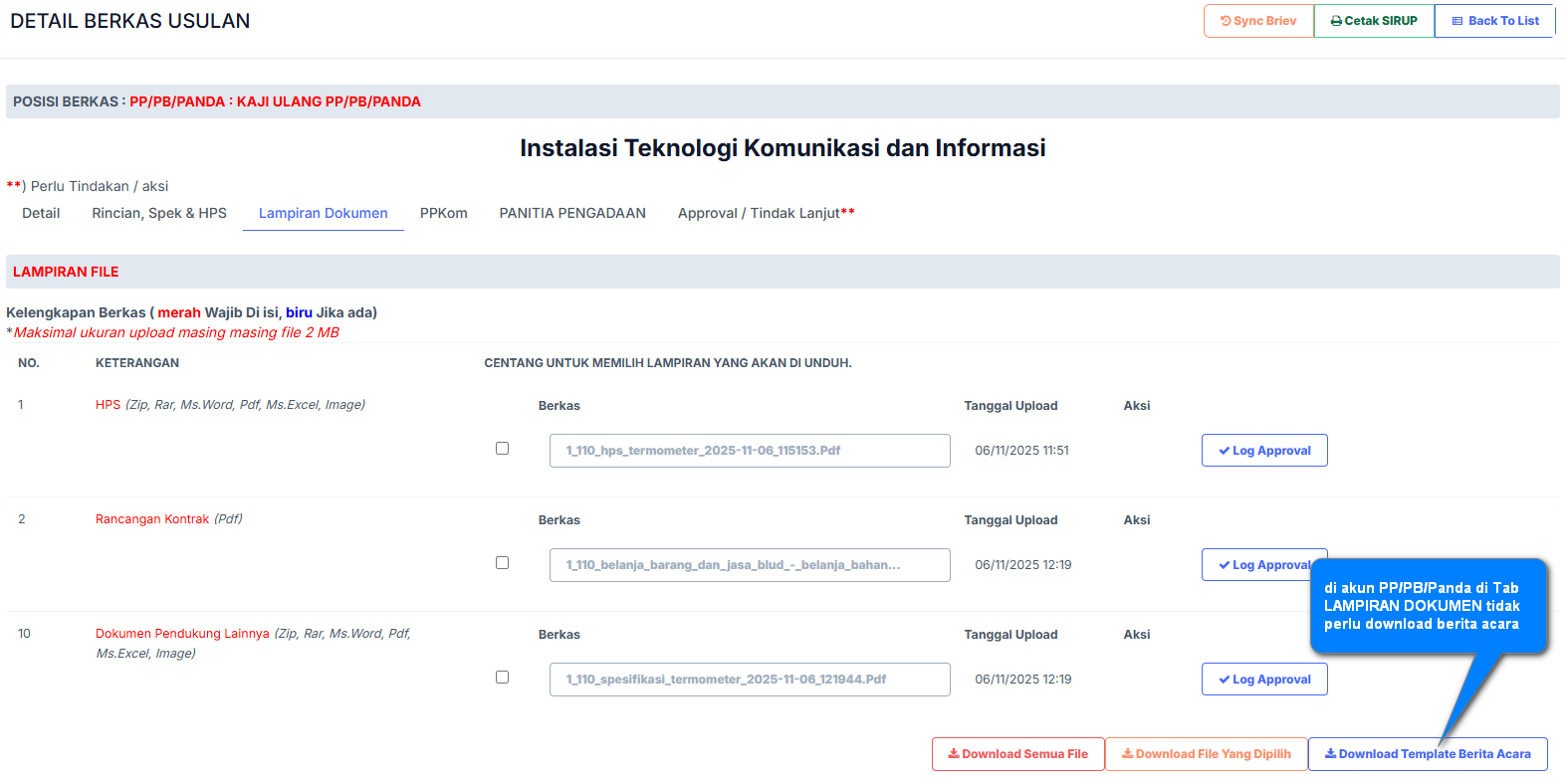Open Approval / Tindak Lanjut tab
1566x784 pixels.
coord(766,213)
